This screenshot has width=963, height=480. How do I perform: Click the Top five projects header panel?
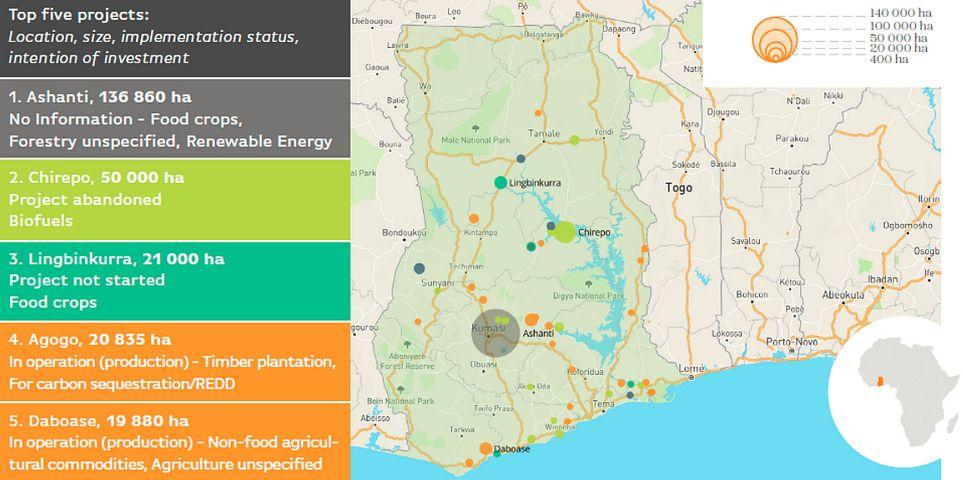pyautogui.click(x=175, y=38)
